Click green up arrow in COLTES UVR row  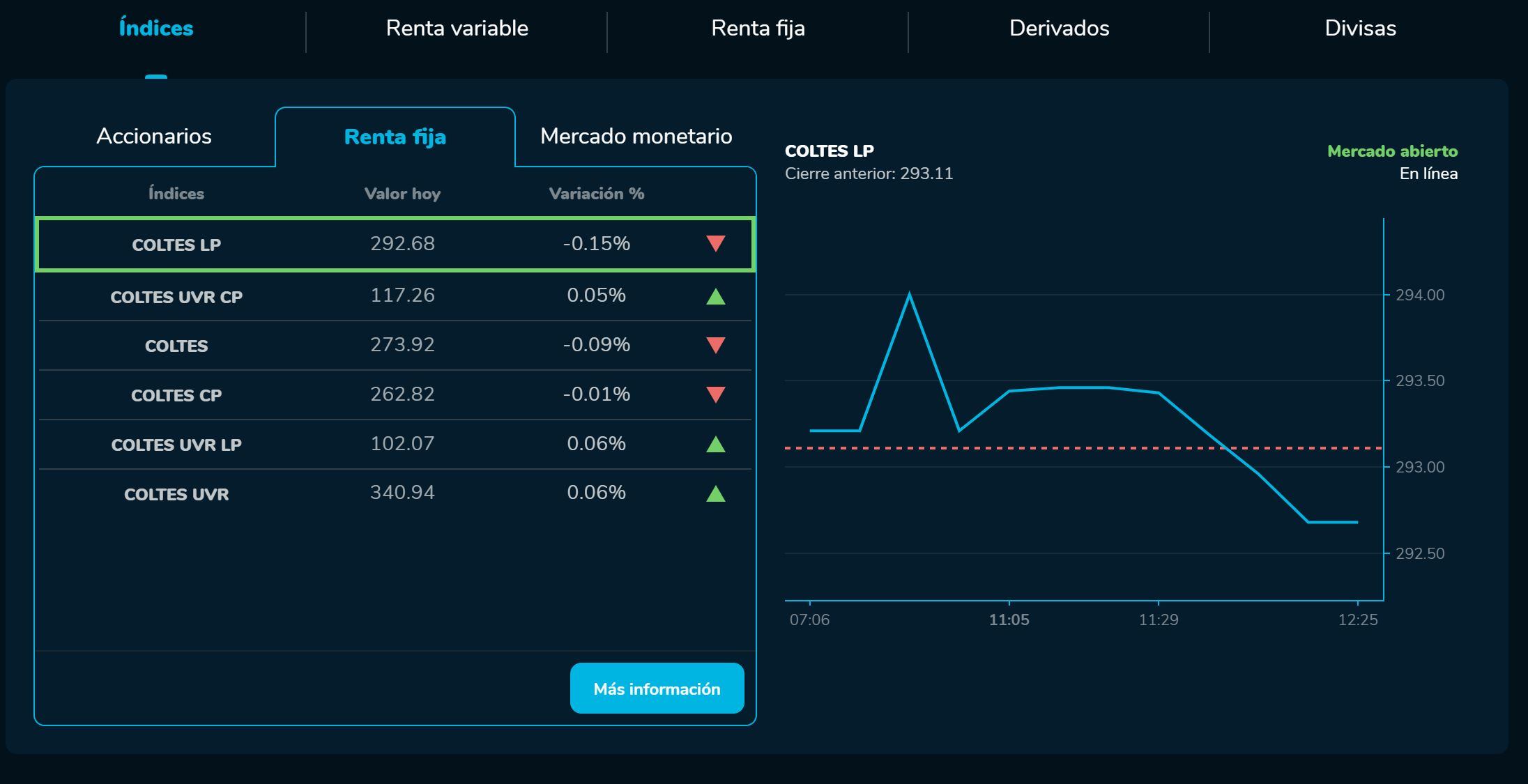pyautogui.click(x=715, y=493)
